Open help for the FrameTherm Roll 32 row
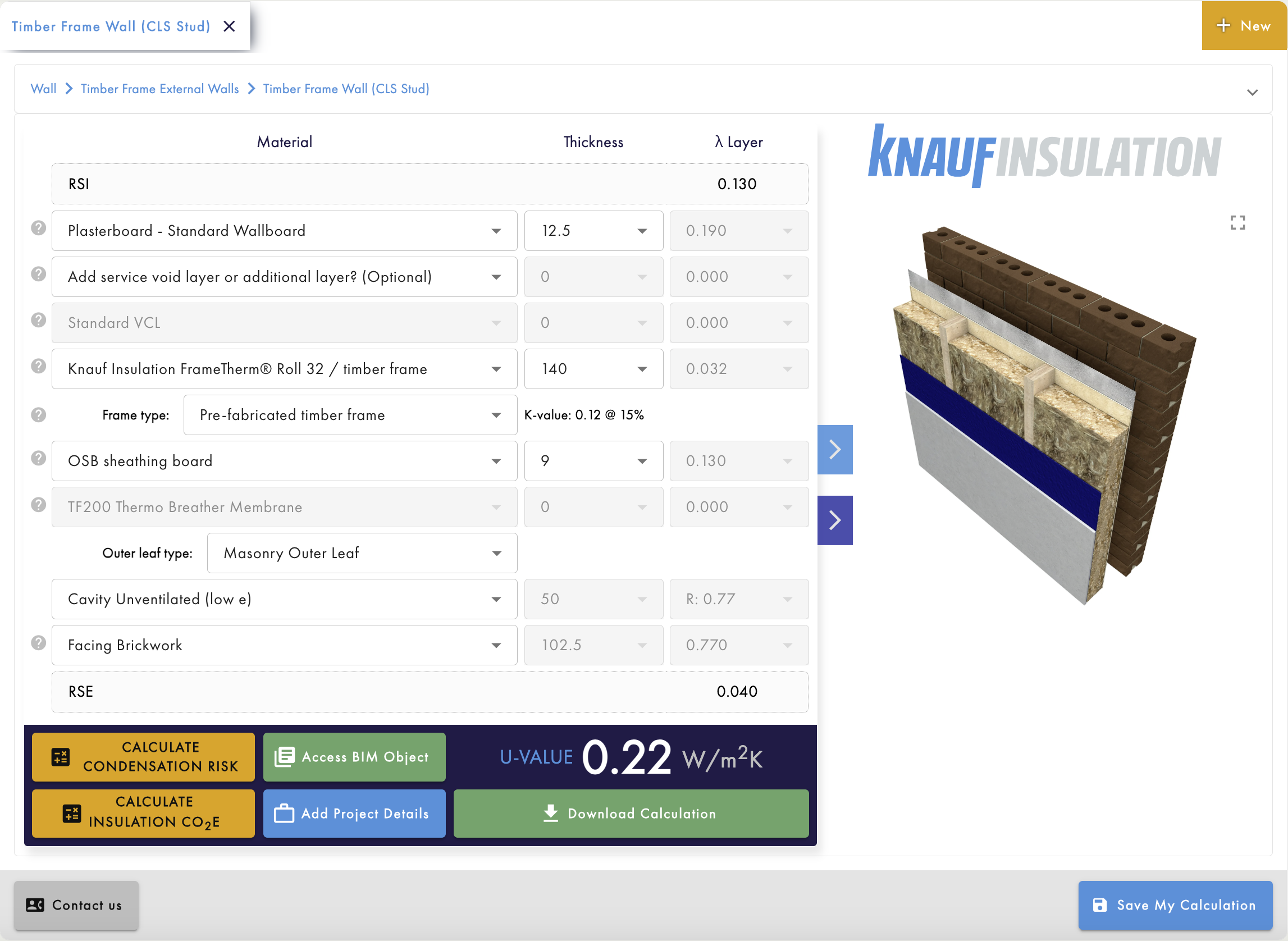This screenshot has width=1288, height=941. click(38, 367)
